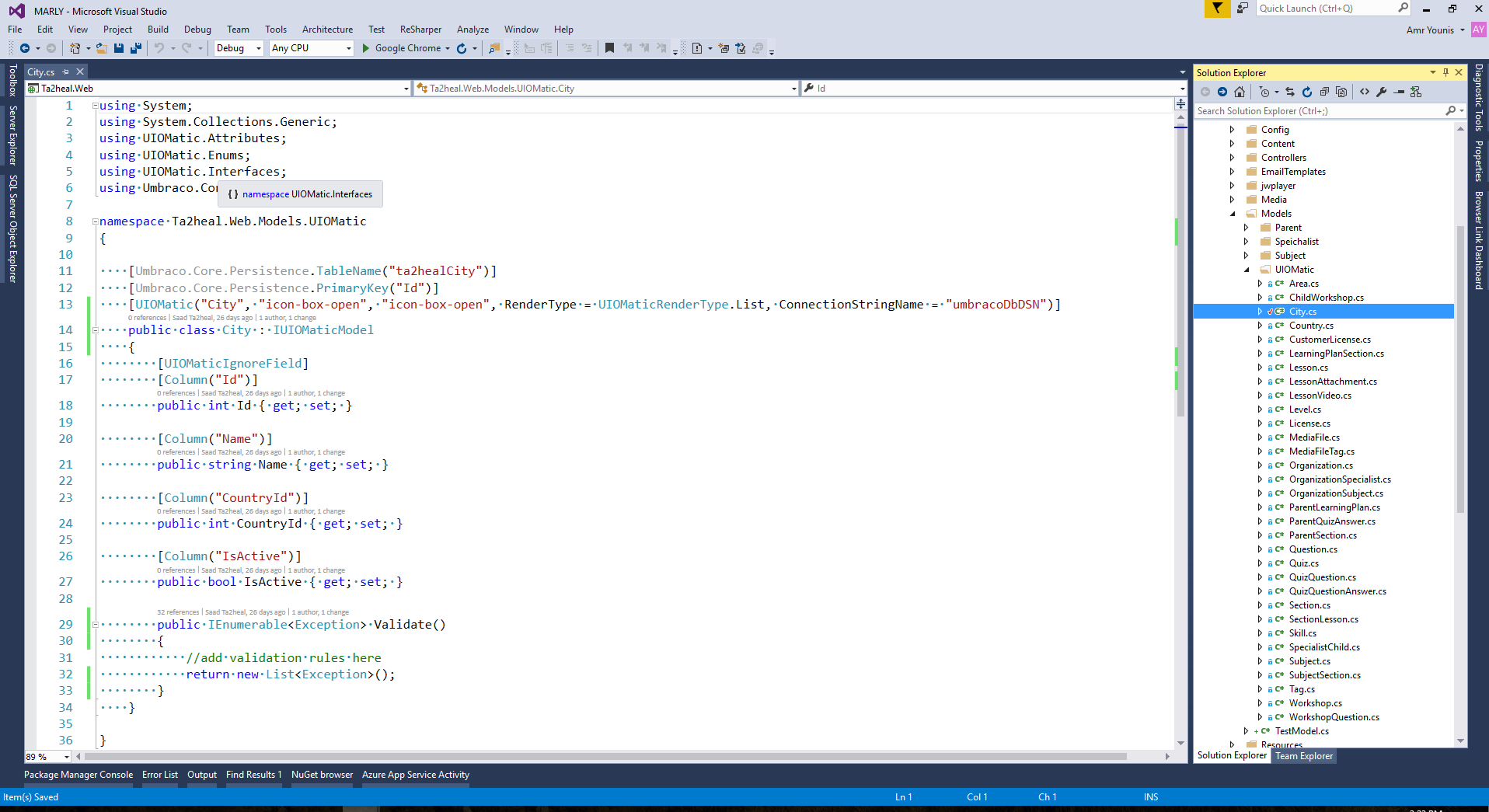The image size is (1489, 812).
Task: Click Collapse All icon in Solution Explorer
Action: click(1324, 92)
